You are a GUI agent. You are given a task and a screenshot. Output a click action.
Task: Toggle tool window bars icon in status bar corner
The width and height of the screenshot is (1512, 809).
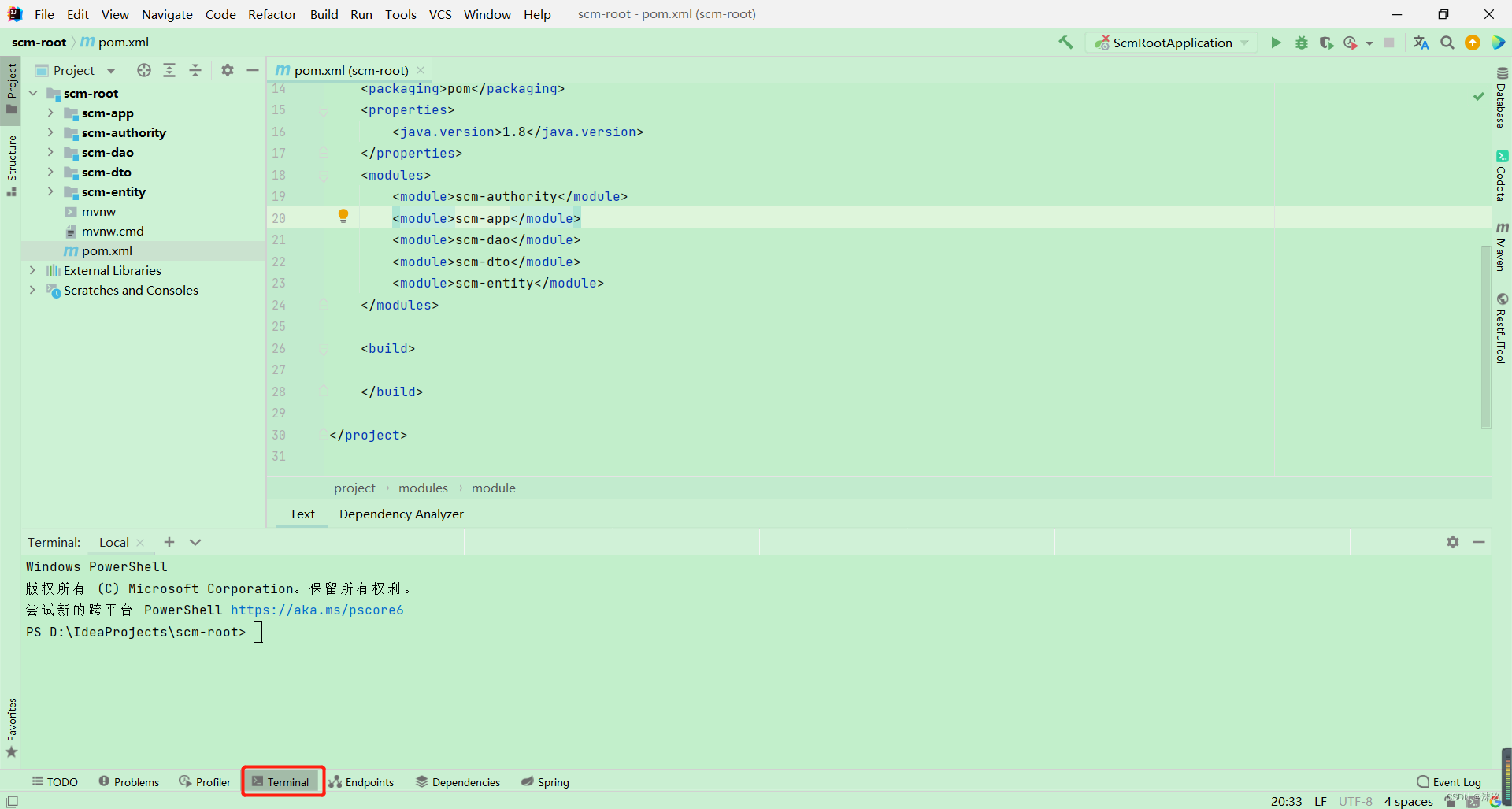[x=12, y=801]
